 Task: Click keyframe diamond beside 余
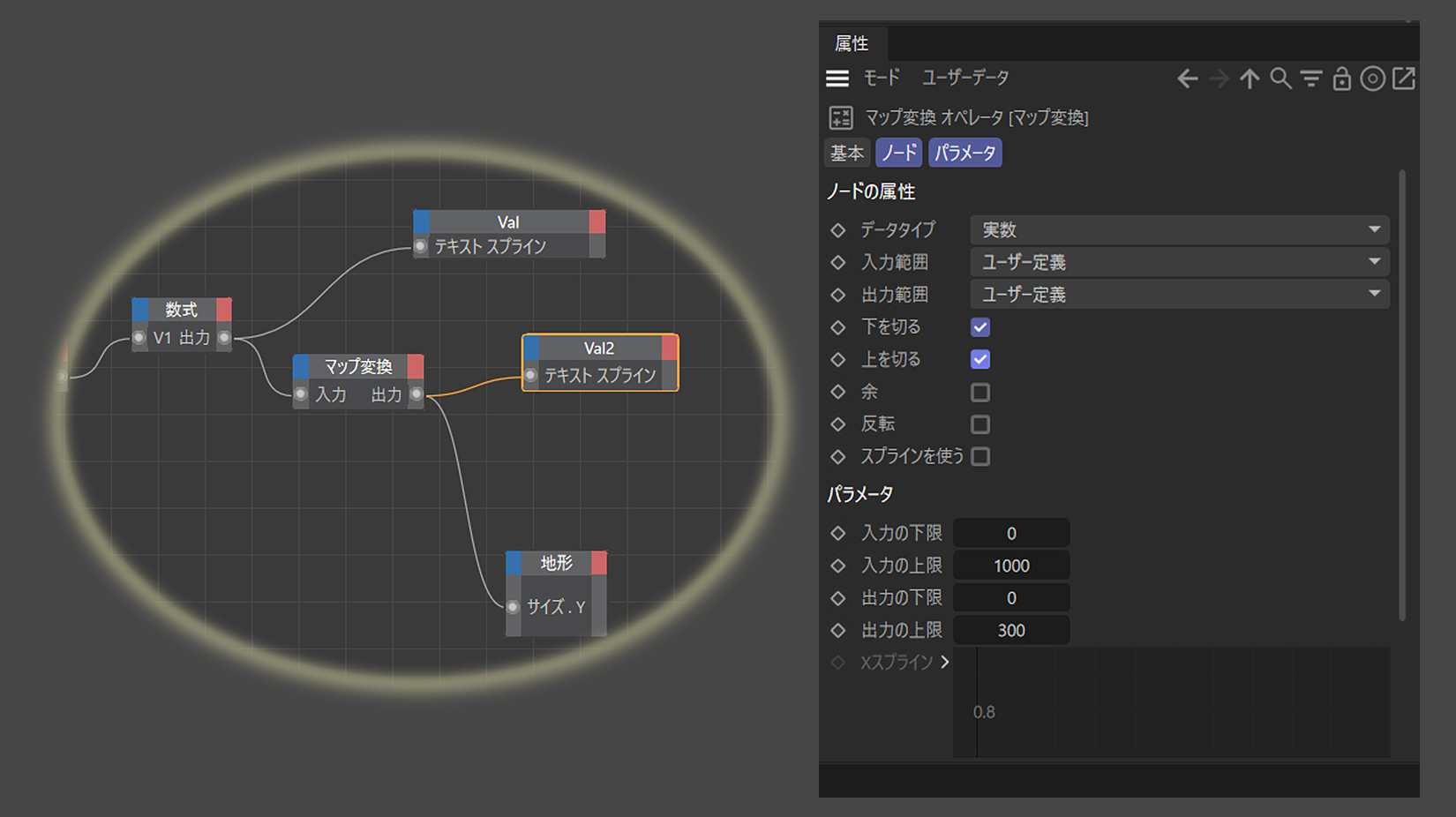tap(838, 392)
